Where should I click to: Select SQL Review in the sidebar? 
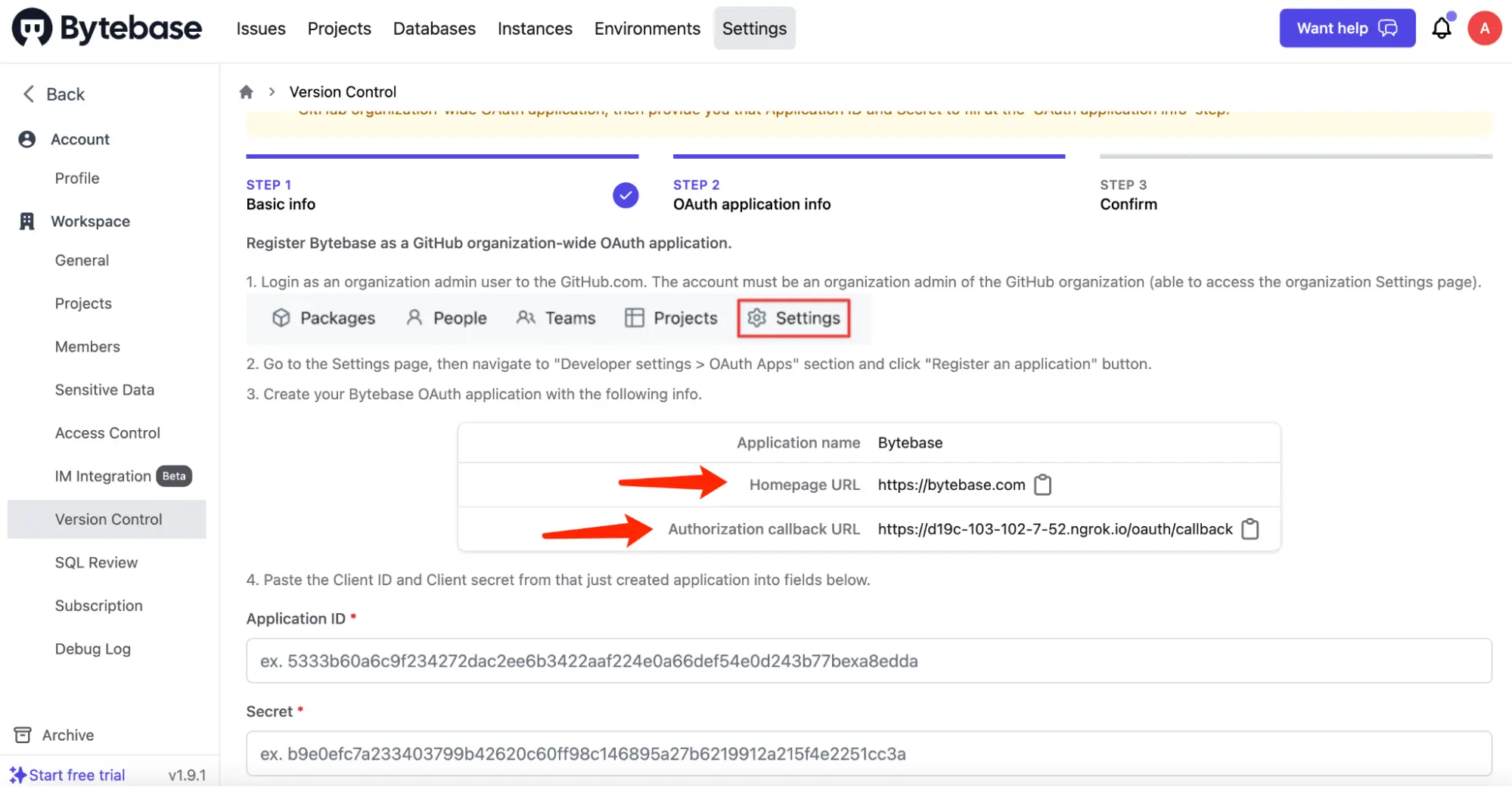pos(96,562)
